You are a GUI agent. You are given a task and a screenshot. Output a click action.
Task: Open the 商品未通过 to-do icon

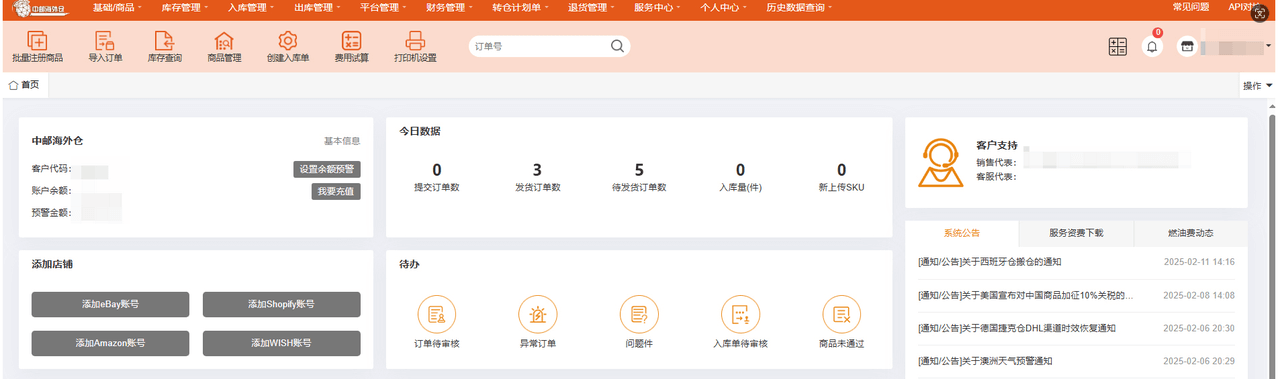[841, 315]
